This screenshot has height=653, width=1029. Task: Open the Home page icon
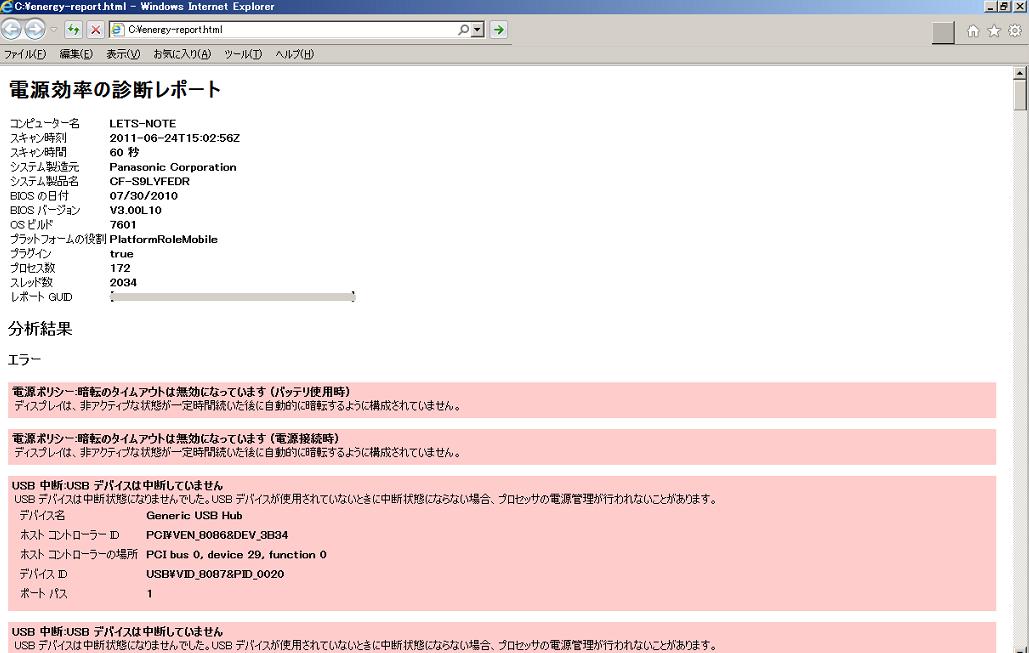973,31
